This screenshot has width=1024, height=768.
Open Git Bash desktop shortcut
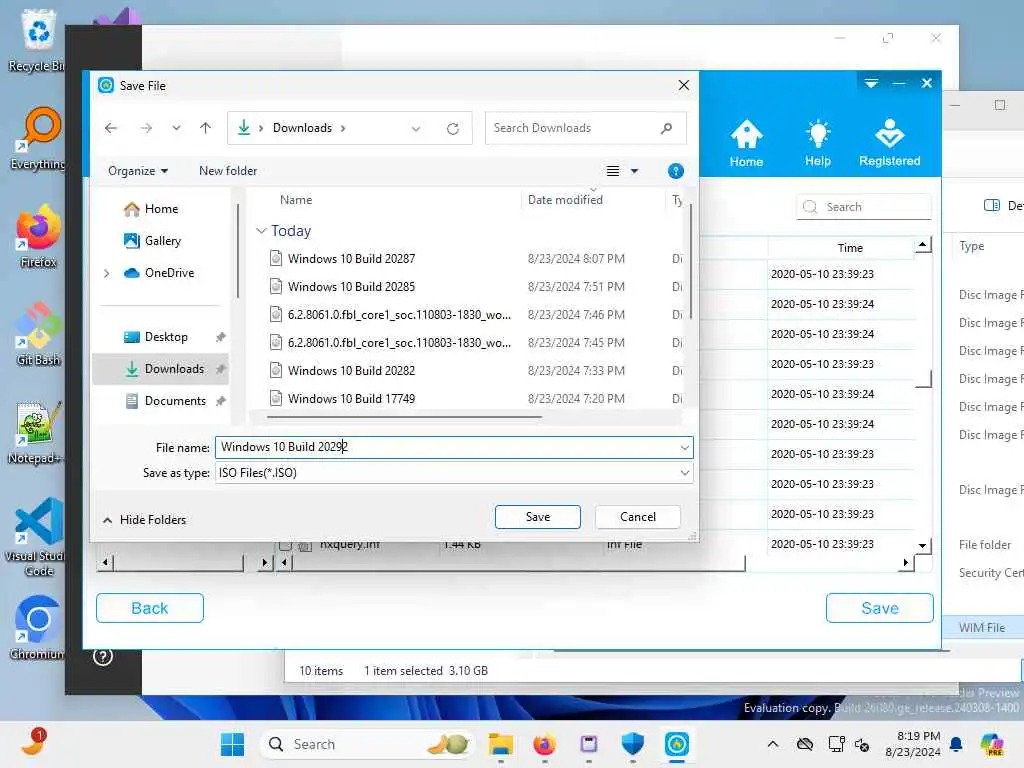point(38,334)
